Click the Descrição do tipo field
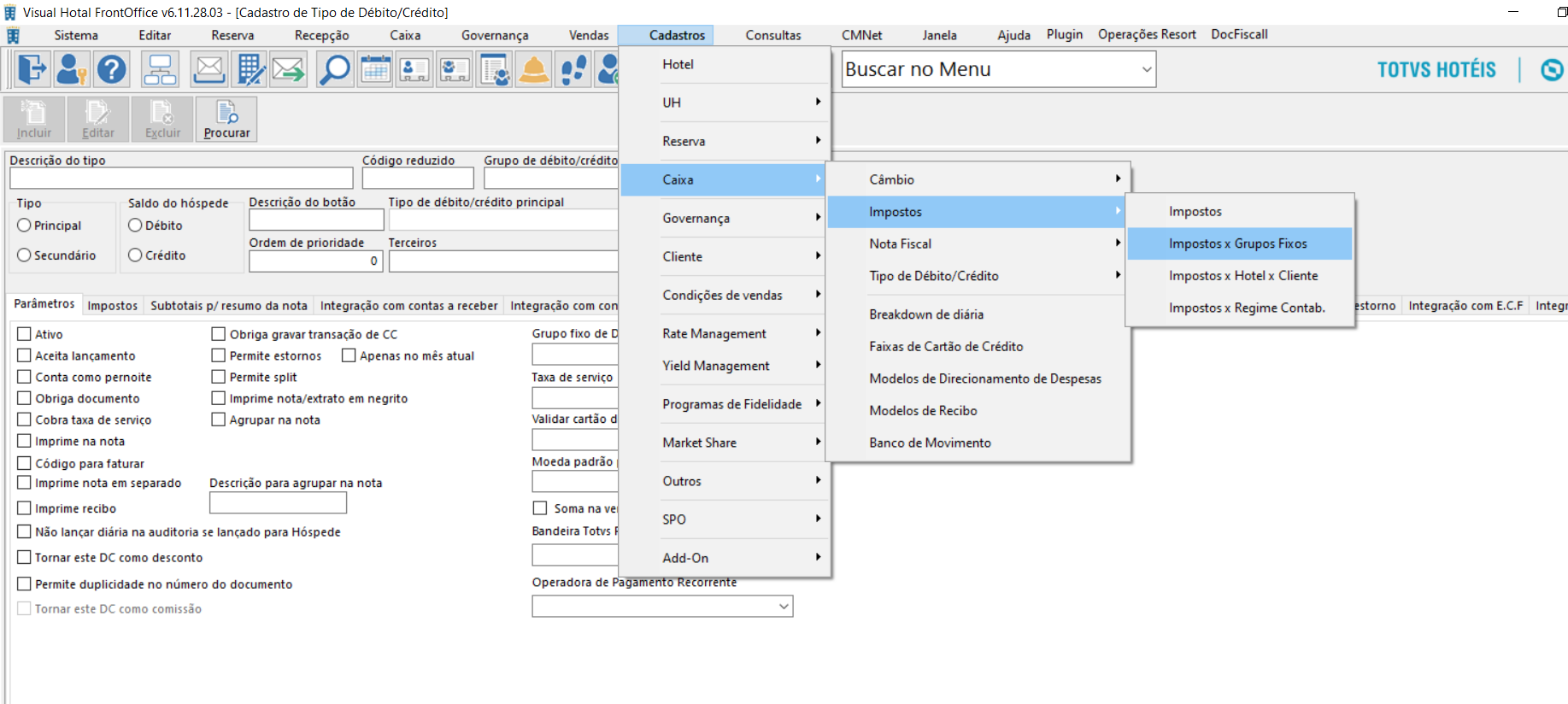Screen dimensions: 1568x704 pyautogui.click(x=181, y=178)
